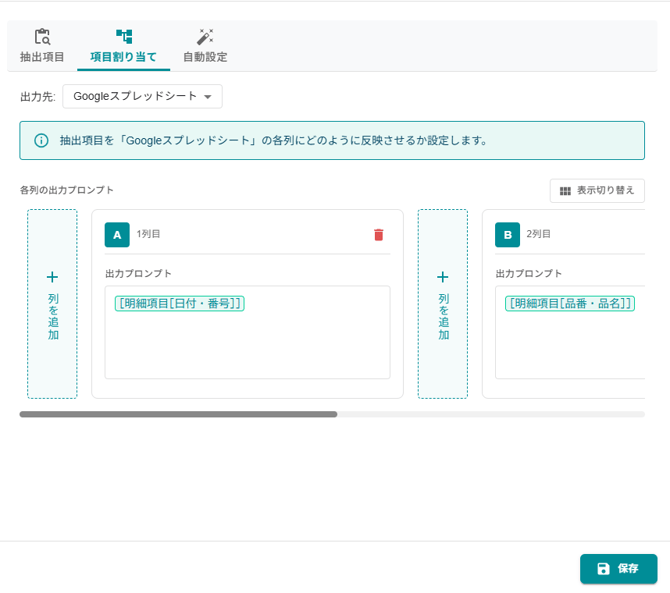Switch to the 抽出項目 tab
Screen dimensions: 670x593
point(42,46)
